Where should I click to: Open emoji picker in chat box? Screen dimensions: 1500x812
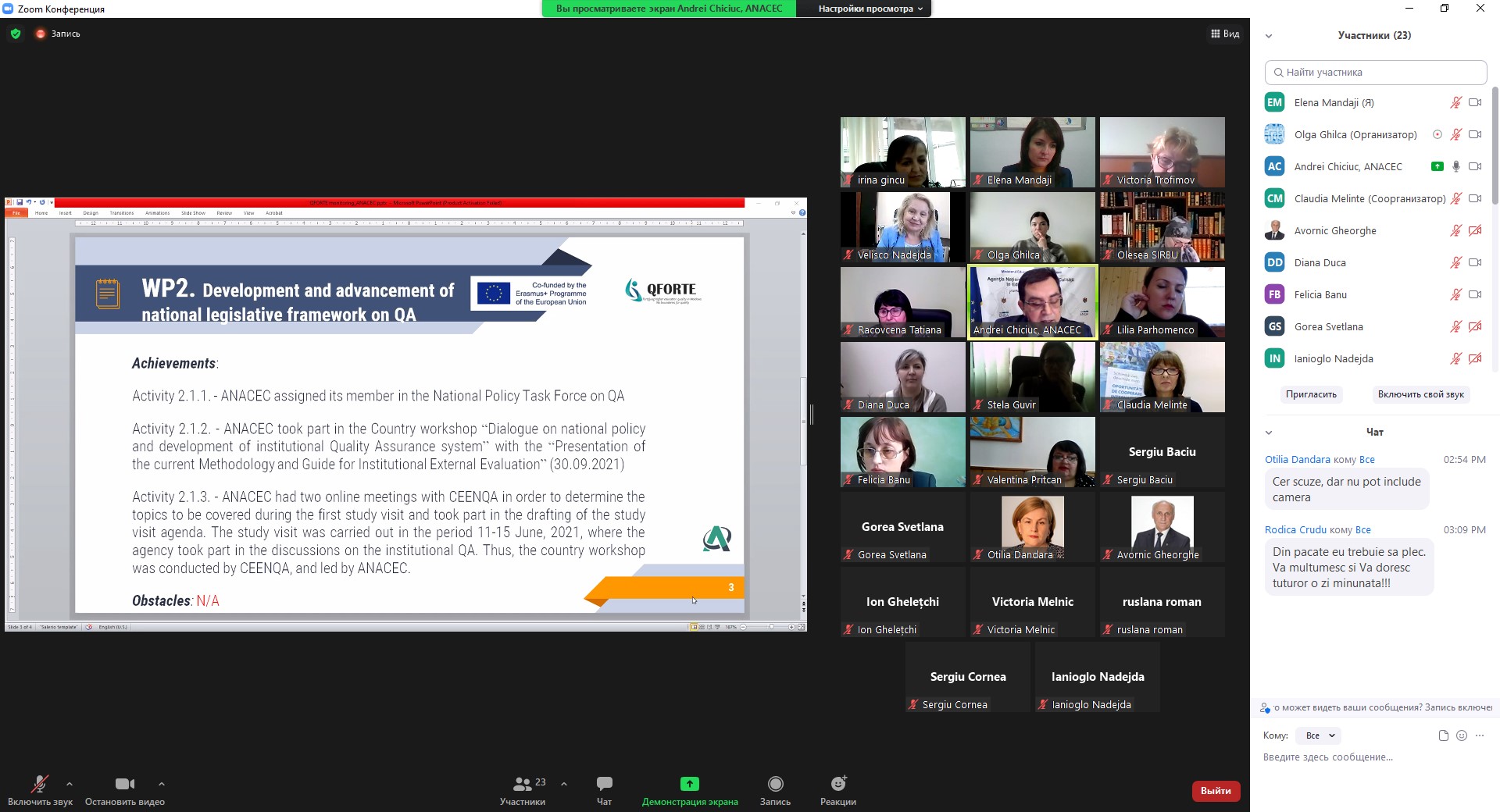[1462, 735]
